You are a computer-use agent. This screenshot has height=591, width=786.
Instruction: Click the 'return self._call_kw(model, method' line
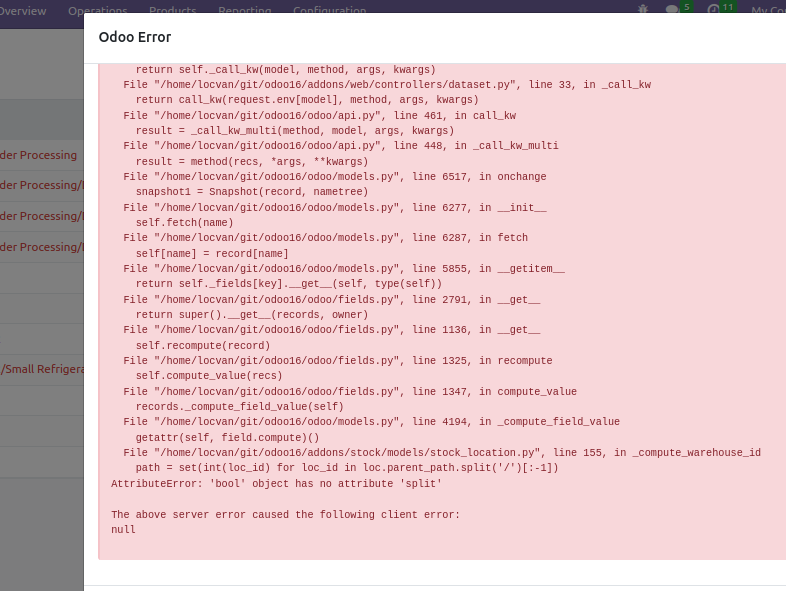pos(286,70)
